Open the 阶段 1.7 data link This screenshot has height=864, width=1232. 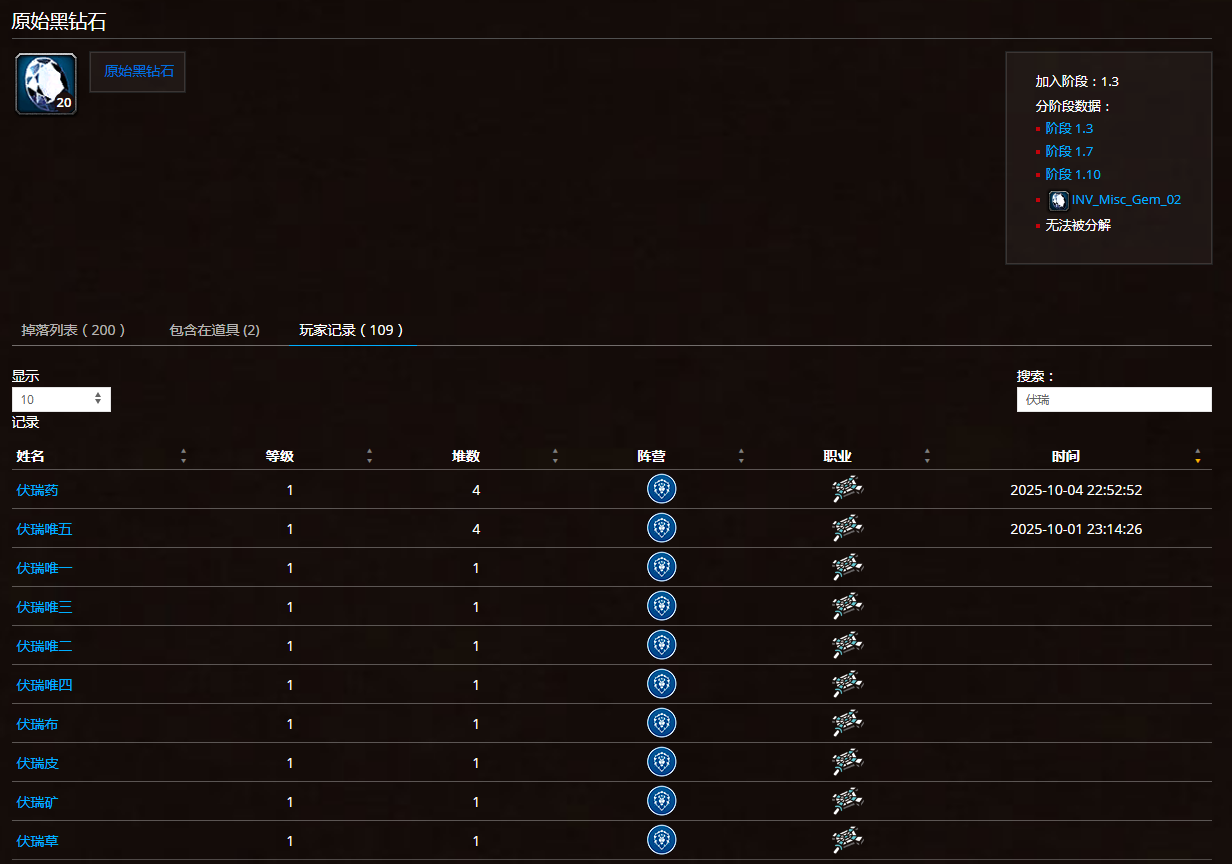(1069, 151)
